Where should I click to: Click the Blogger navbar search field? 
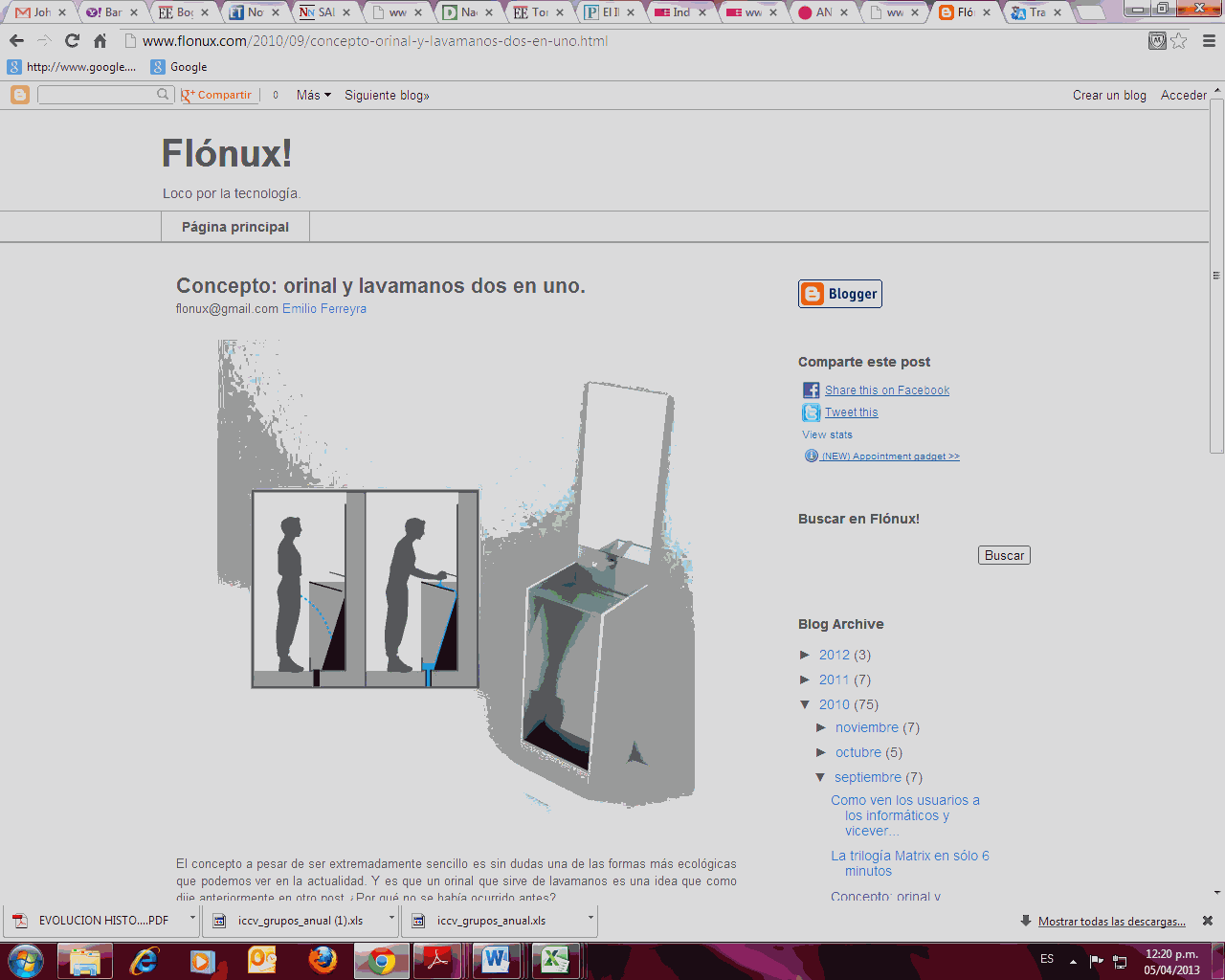point(98,95)
